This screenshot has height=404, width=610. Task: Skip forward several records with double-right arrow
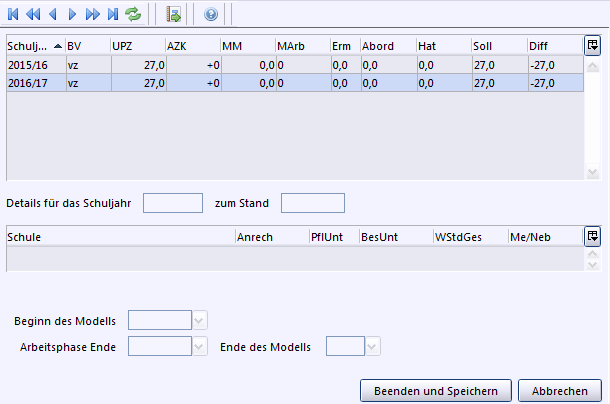(93, 14)
